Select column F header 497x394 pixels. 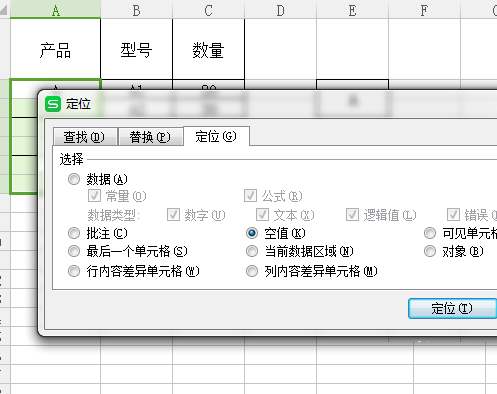pos(424,9)
